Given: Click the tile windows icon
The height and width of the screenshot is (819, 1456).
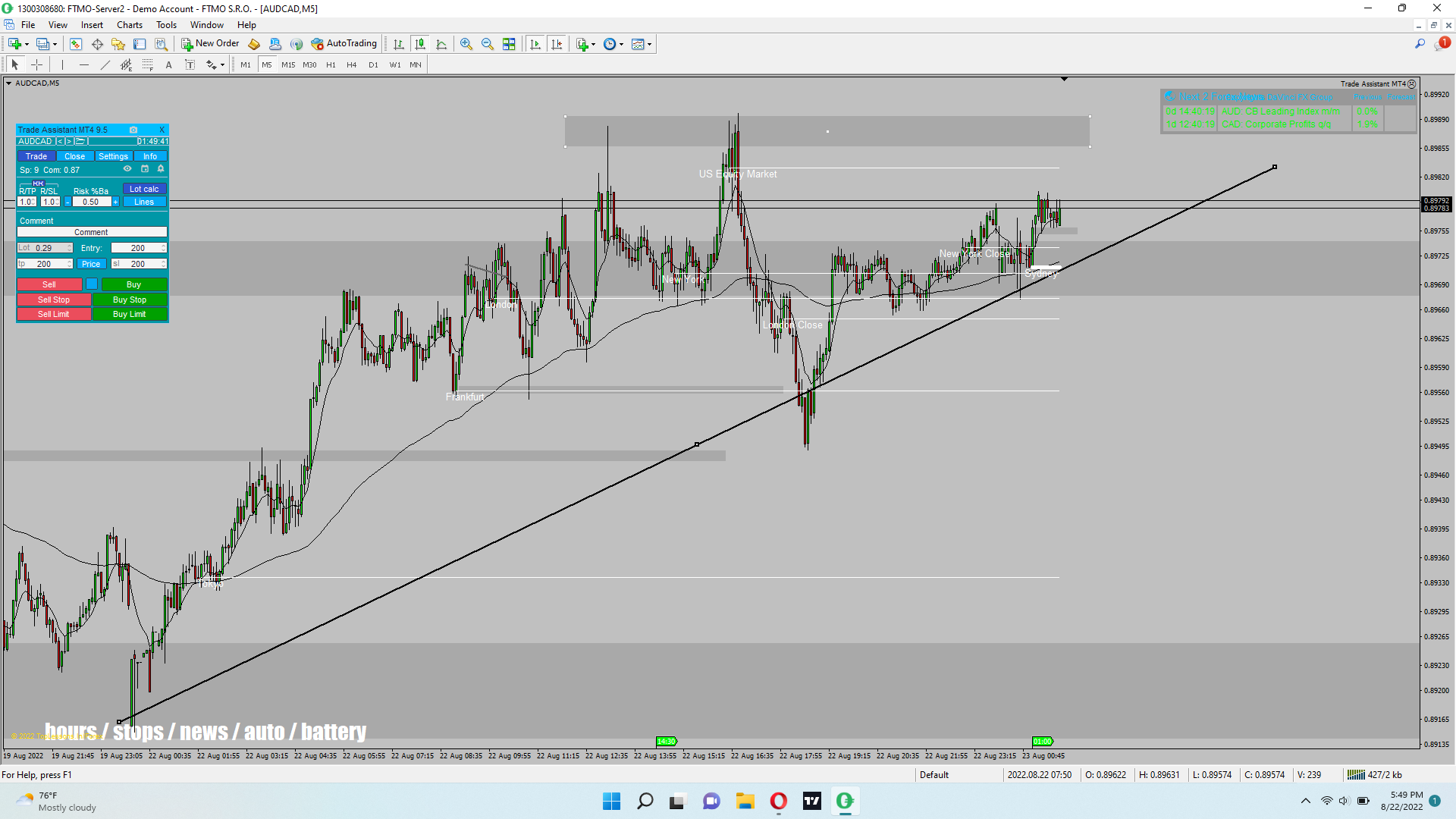Looking at the screenshot, I should [509, 44].
